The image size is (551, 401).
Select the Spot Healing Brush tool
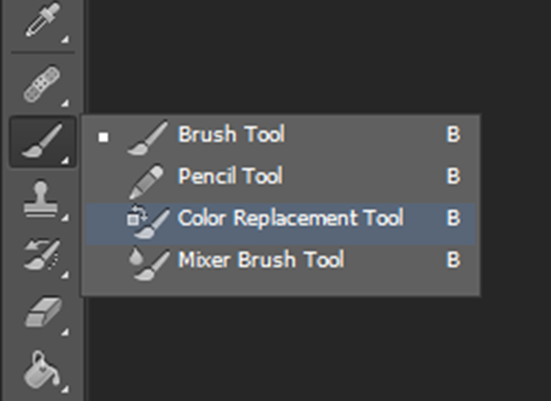click(42, 84)
